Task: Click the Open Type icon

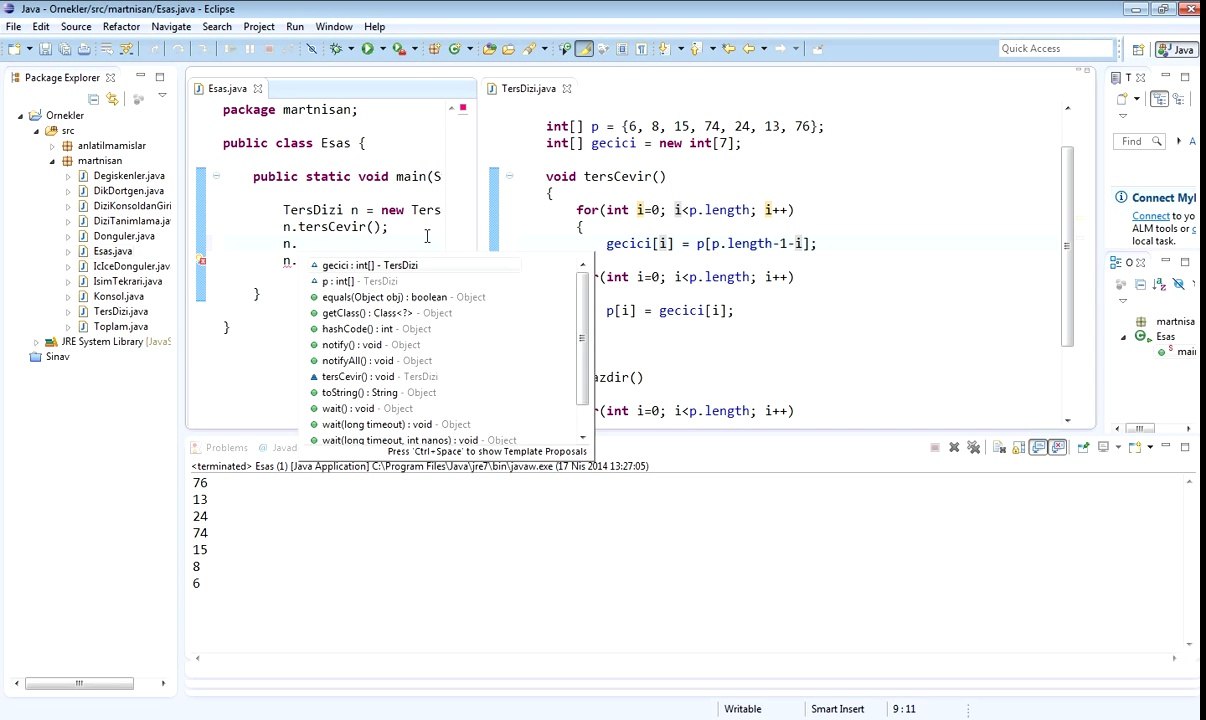Action: click(x=489, y=48)
